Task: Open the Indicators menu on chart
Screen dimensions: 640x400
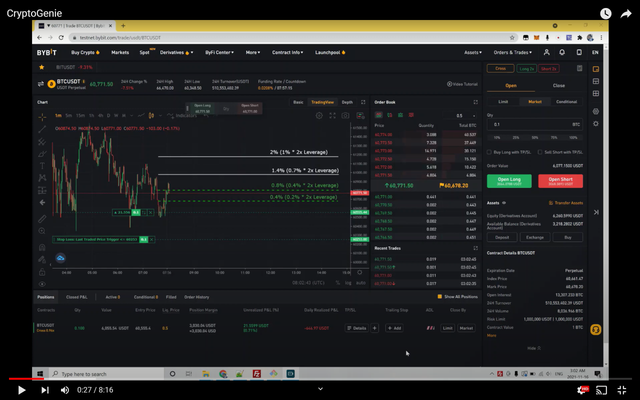Action: (x=182, y=116)
